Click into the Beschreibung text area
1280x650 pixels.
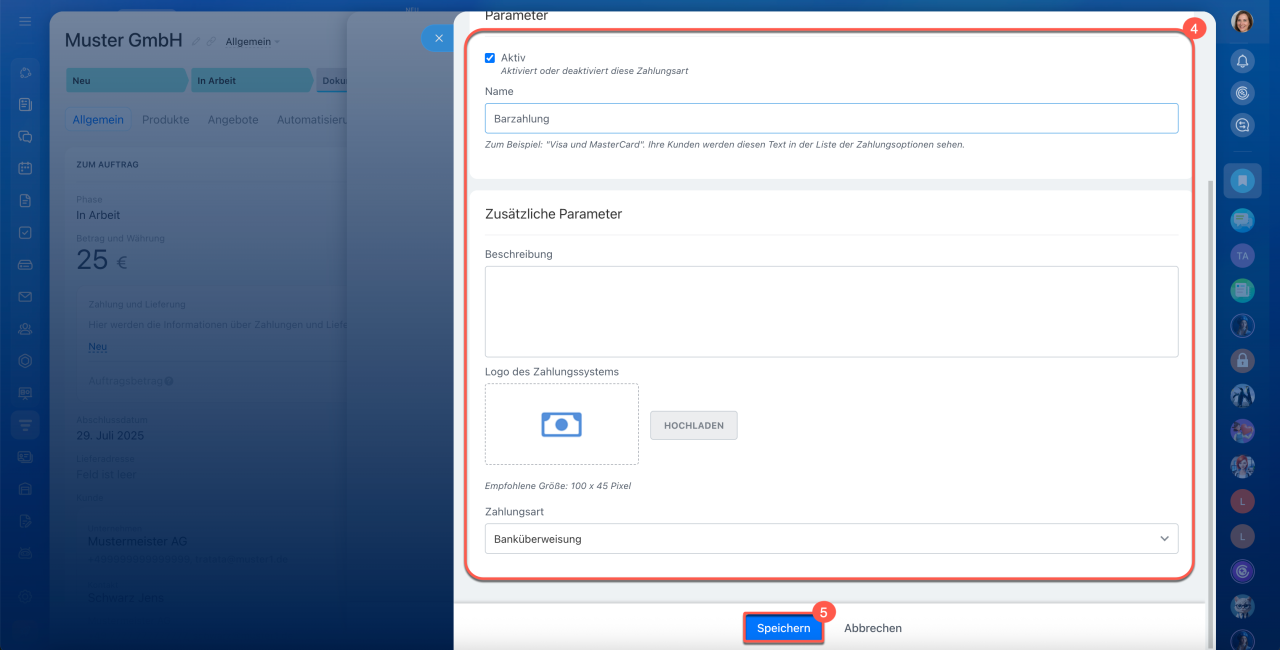pyautogui.click(x=831, y=311)
